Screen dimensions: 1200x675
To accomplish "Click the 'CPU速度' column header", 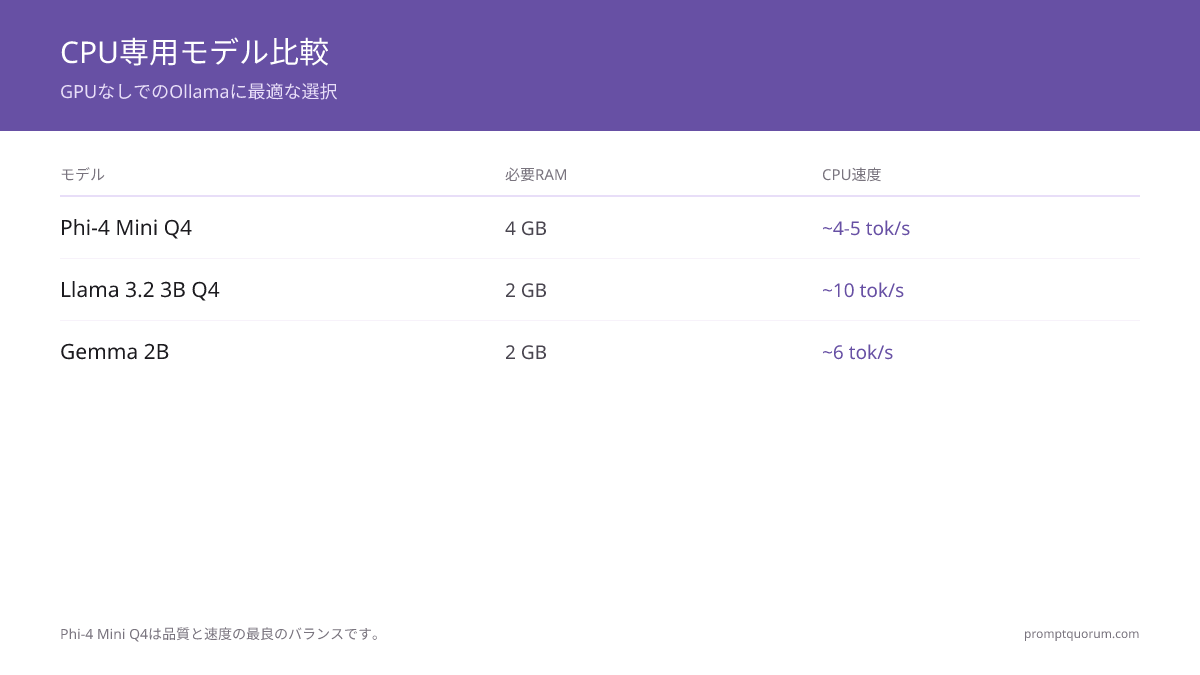I will pyautogui.click(x=852, y=175).
